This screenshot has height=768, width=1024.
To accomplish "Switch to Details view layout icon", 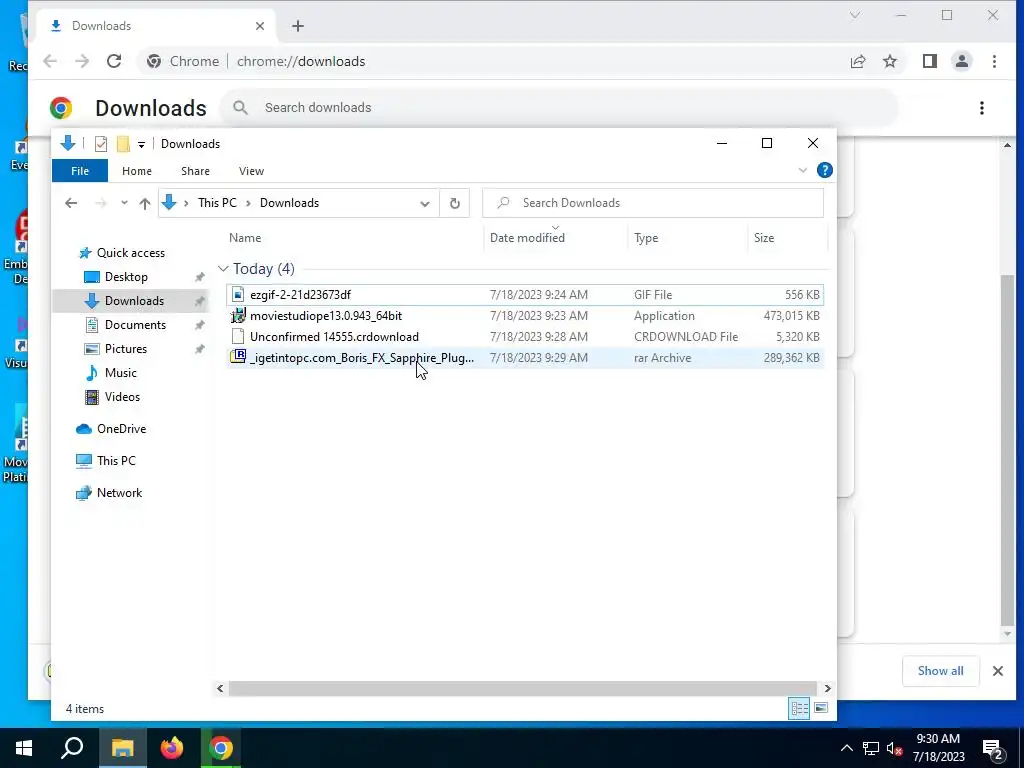I will [x=799, y=709].
